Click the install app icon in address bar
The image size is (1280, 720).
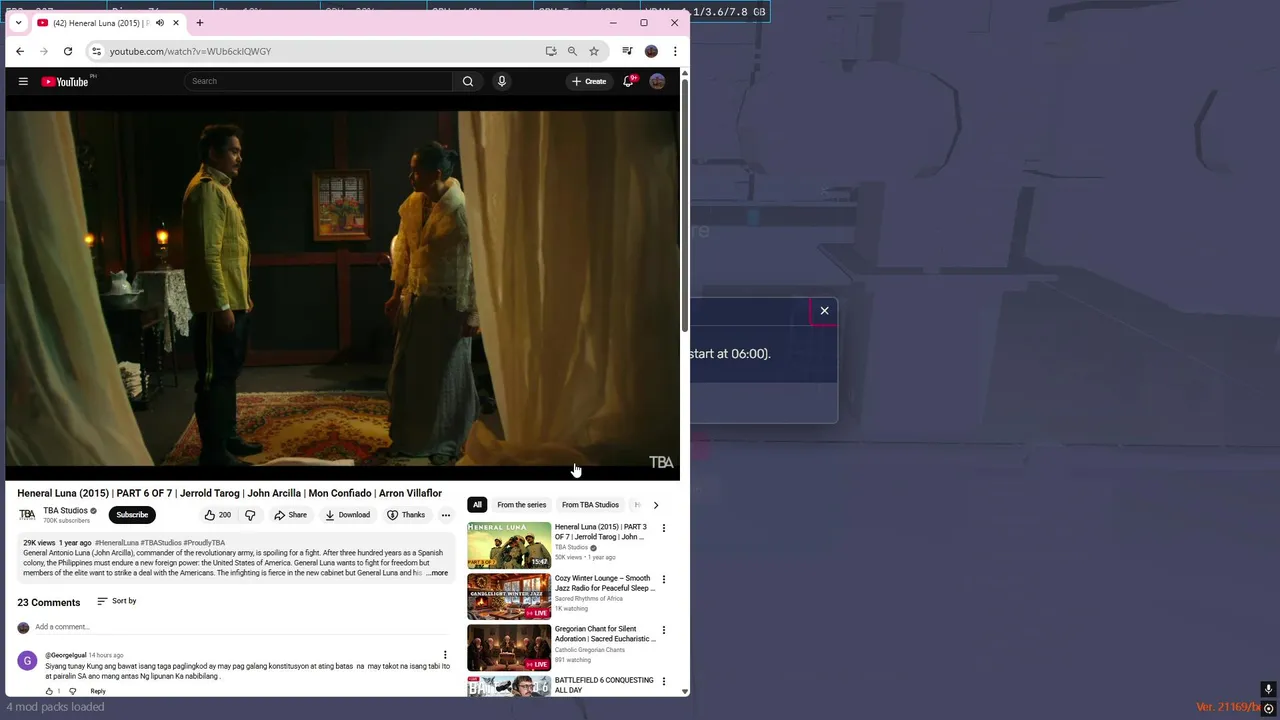tap(551, 51)
